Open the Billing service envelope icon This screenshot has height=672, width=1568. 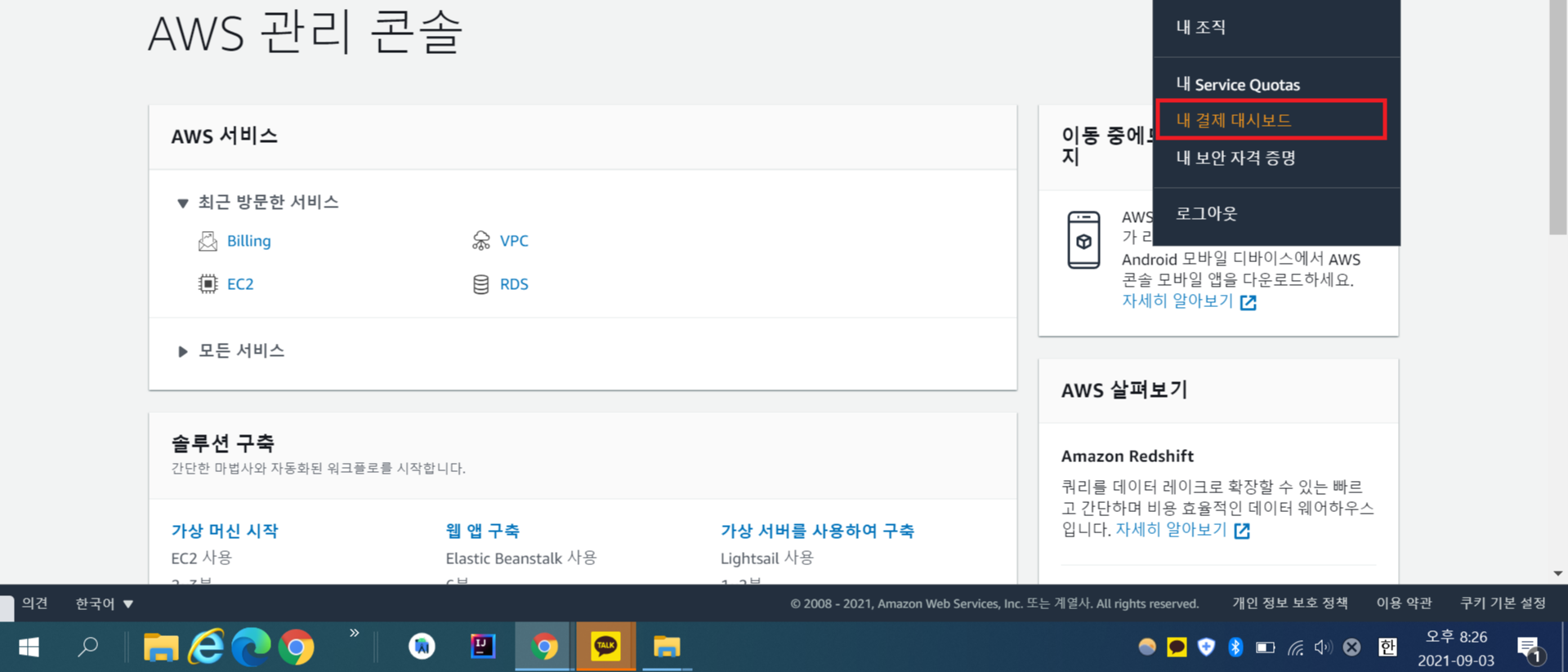(x=208, y=241)
